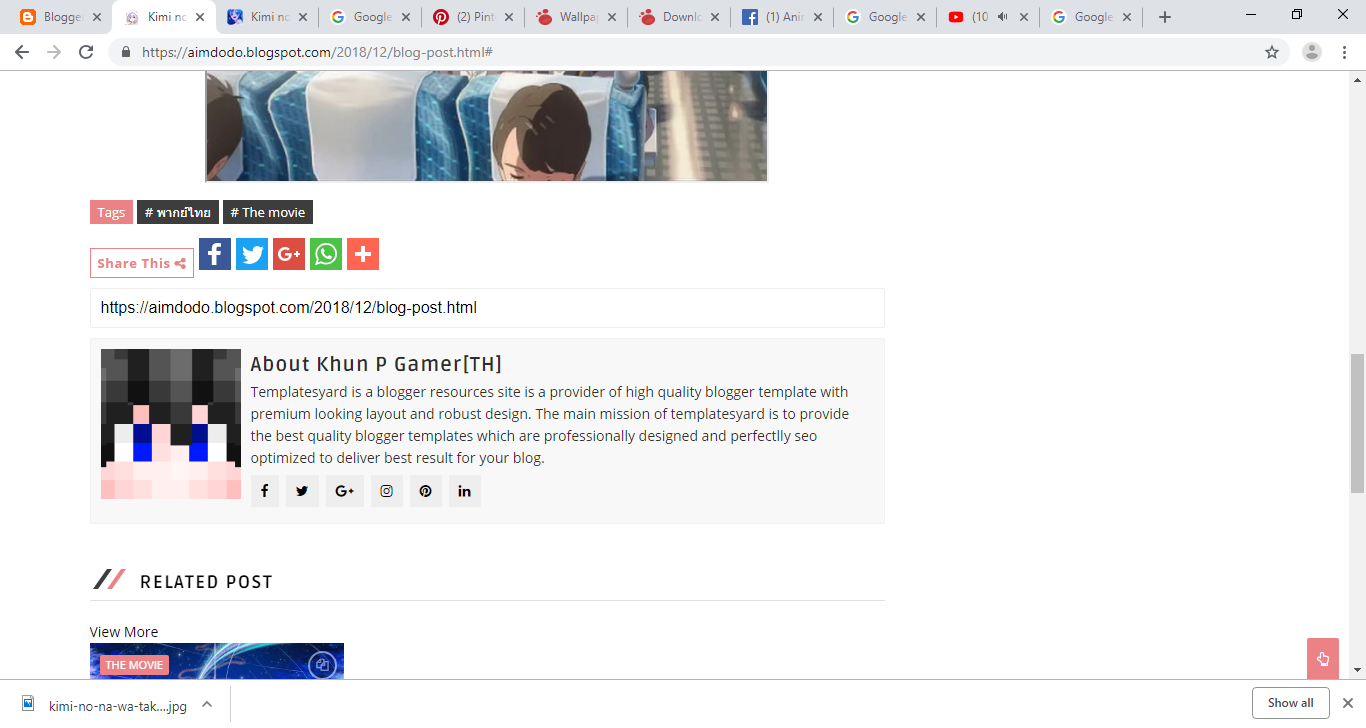The width and height of the screenshot is (1366, 728).
Task: Open The movie tag link
Action: click(x=268, y=212)
